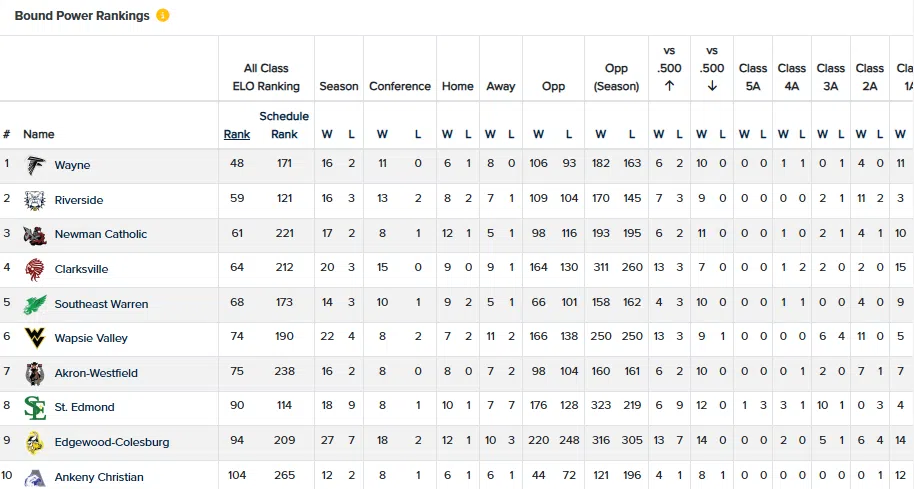Click the Riverside team logo
Viewport: 914px width, 489px height.
[x=35, y=200]
